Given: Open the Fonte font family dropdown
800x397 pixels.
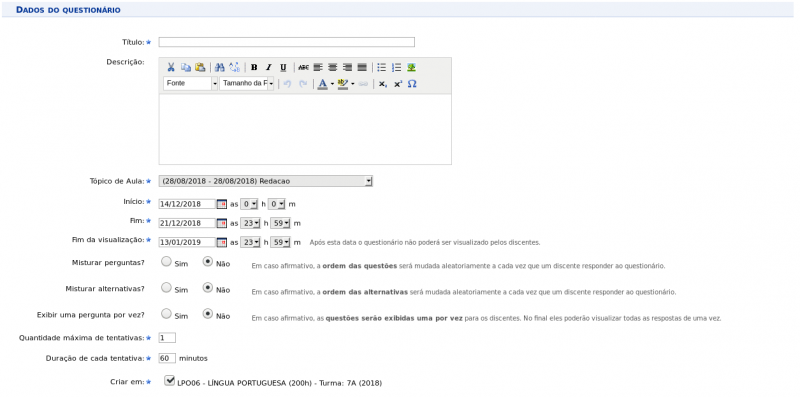Looking at the screenshot, I should (191, 84).
